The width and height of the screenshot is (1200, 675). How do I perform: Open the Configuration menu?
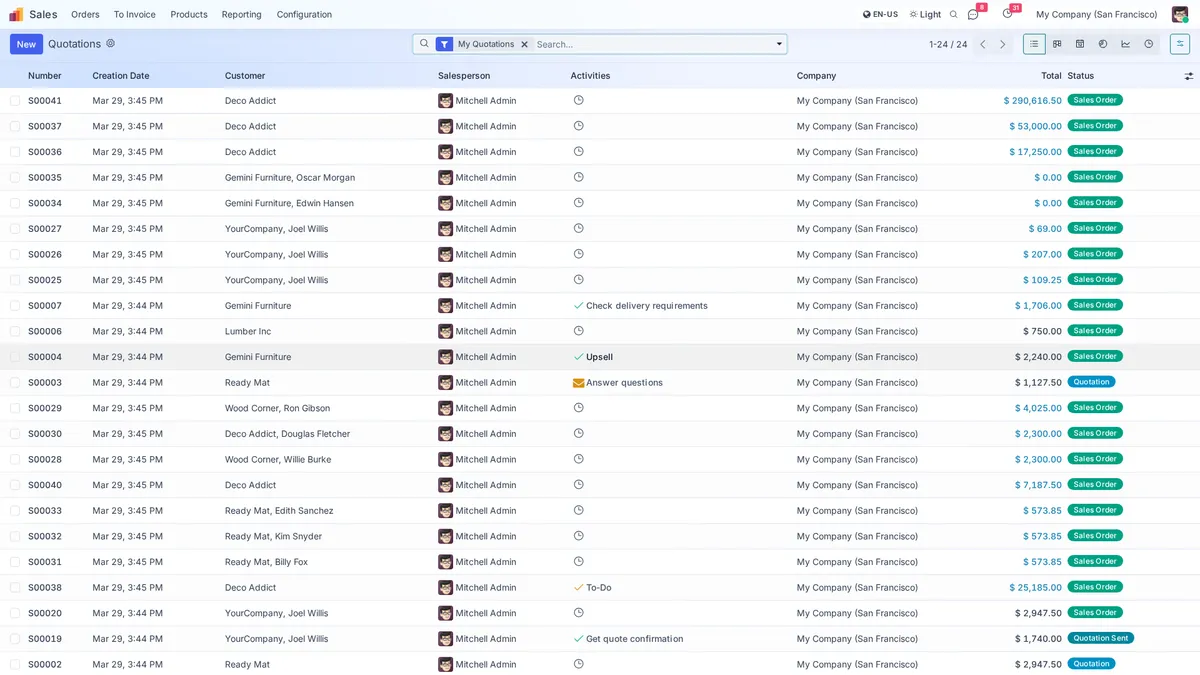pyautogui.click(x=303, y=14)
